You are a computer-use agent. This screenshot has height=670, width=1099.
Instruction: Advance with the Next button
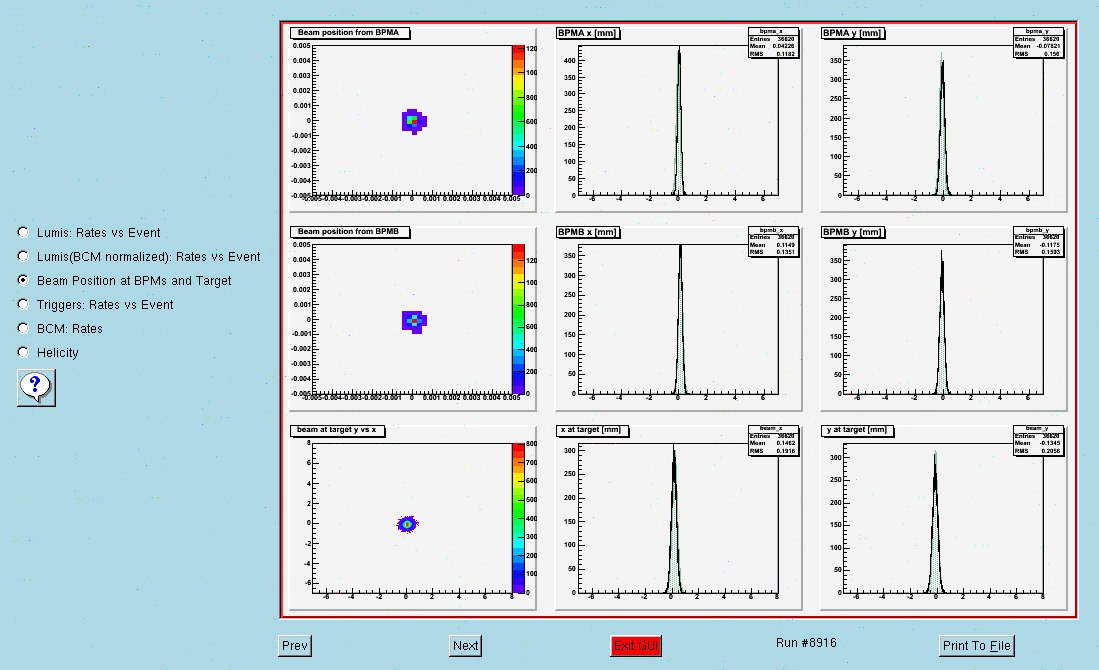pos(465,645)
